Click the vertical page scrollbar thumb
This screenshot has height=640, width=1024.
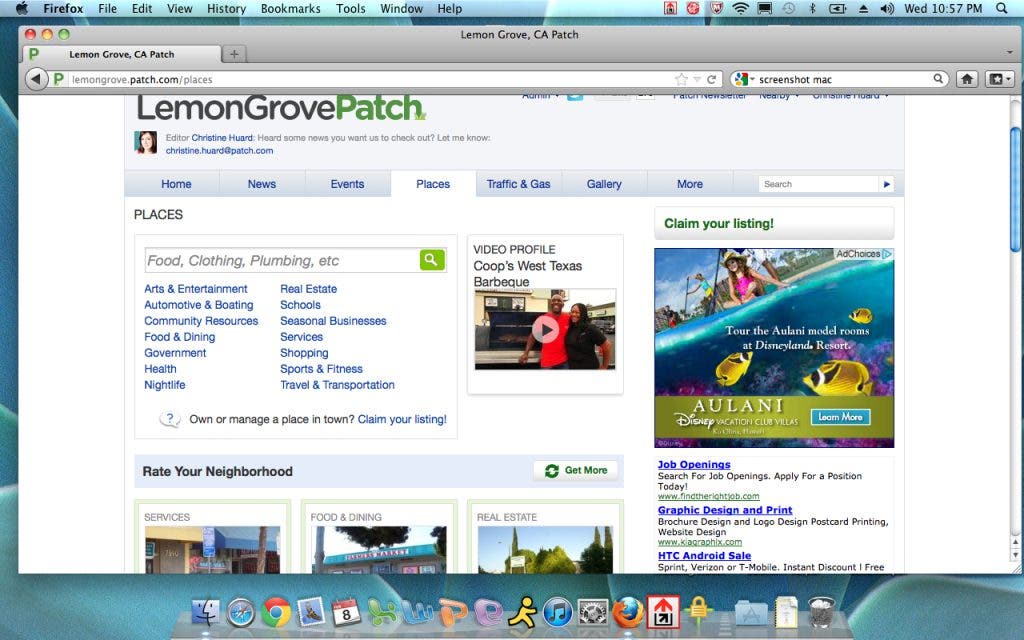pyautogui.click(x=1015, y=189)
